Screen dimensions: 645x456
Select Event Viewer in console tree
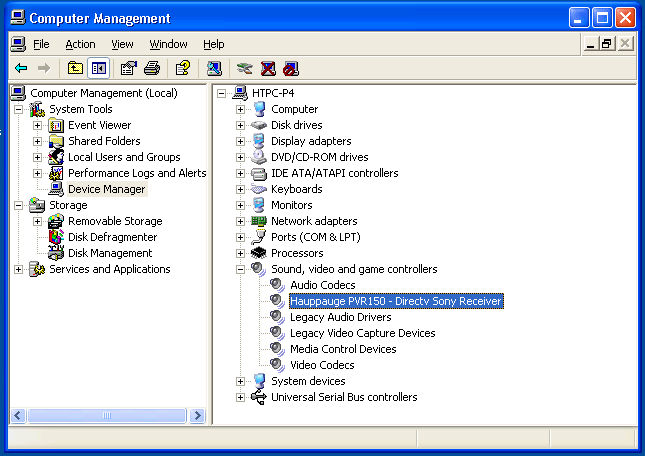pyautogui.click(x=99, y=125)
